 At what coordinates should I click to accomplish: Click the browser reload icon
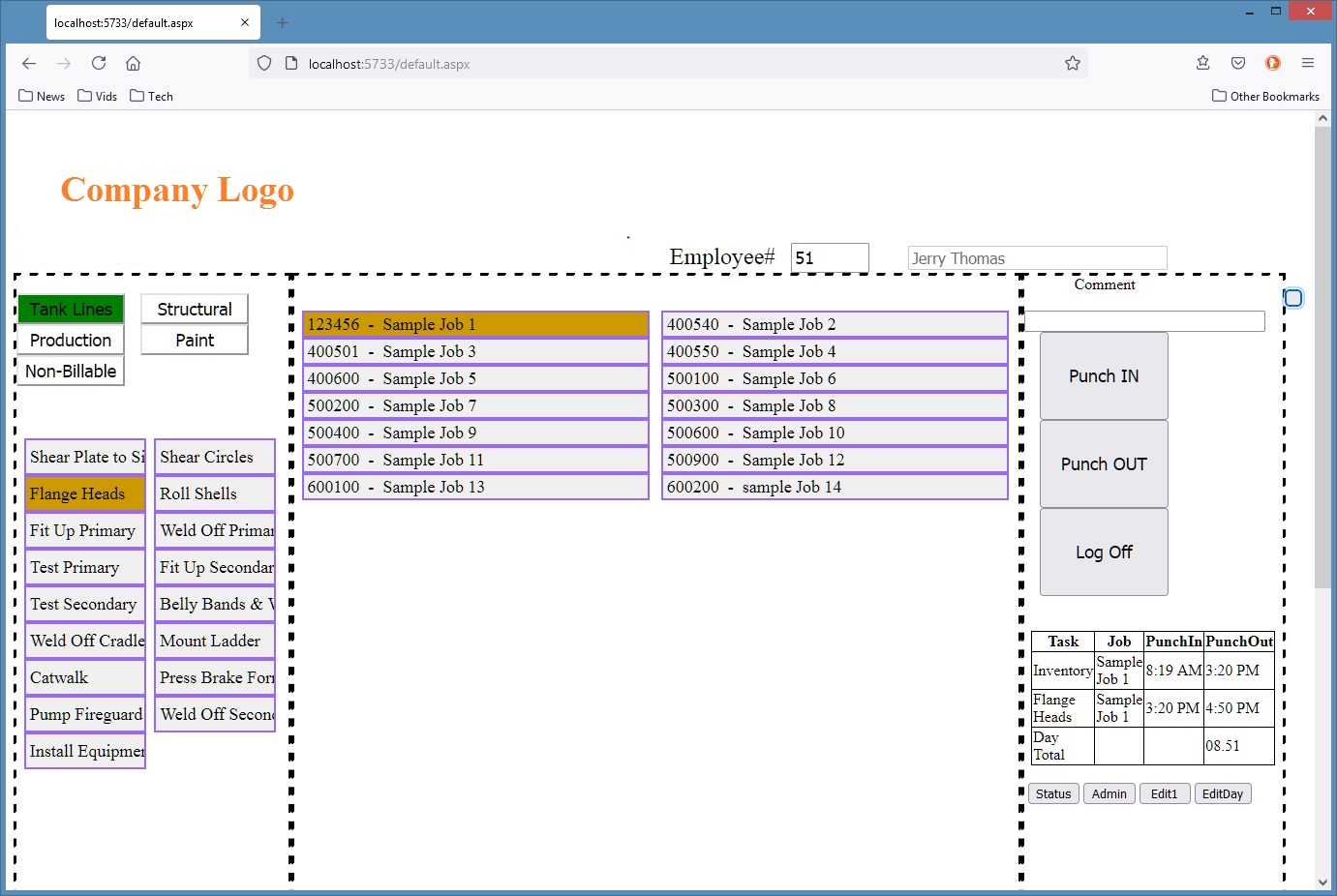click(x=99, y=64)
